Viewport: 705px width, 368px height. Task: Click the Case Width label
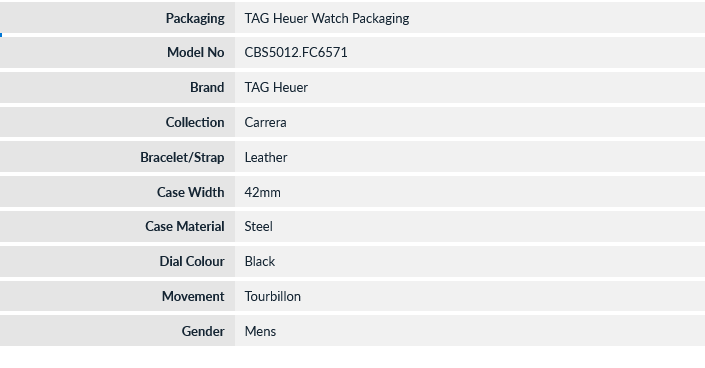point(191,192)
